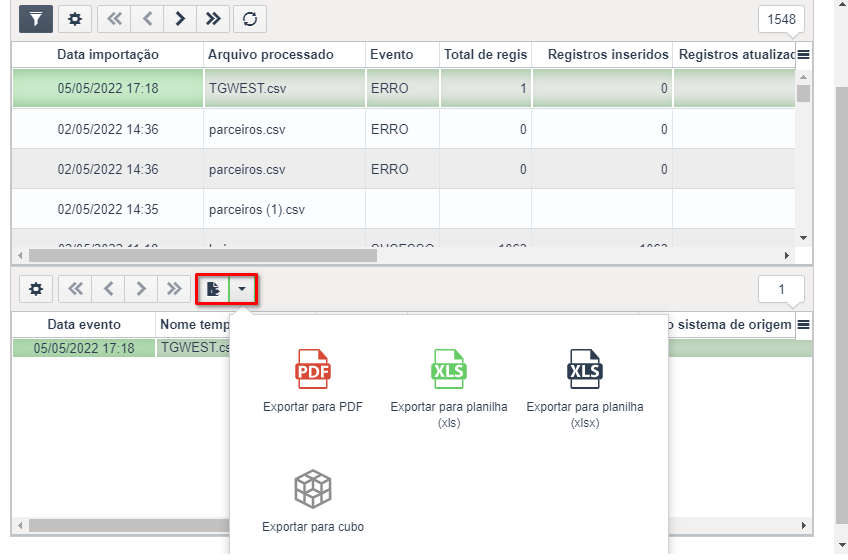Open upper grid column menu icon
Screen dimensions: 848x560
[x=804, y=55]
